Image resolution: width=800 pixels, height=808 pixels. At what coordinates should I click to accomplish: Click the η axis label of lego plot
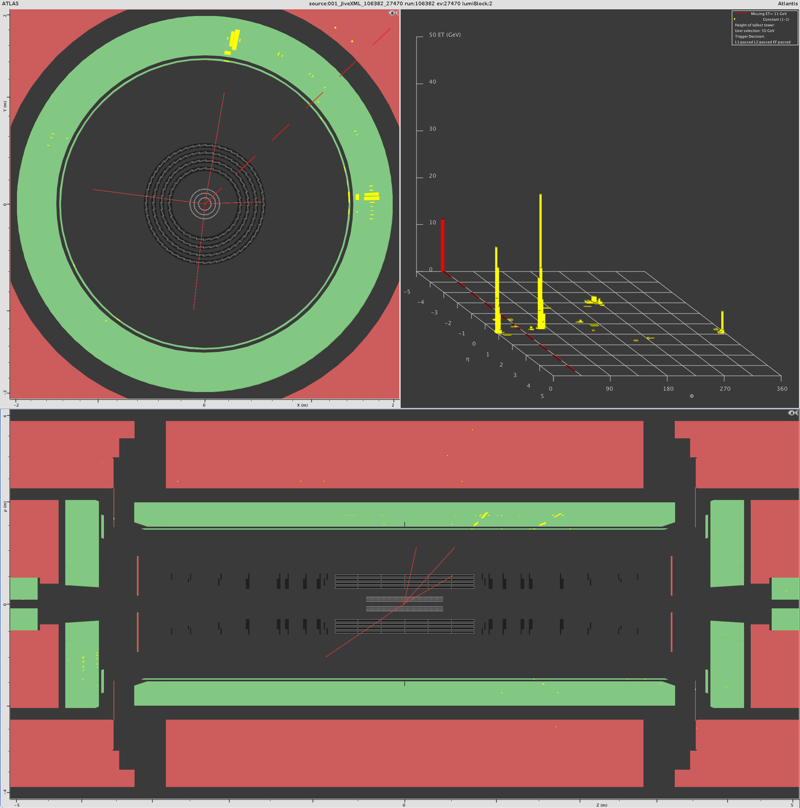(467, 358)
